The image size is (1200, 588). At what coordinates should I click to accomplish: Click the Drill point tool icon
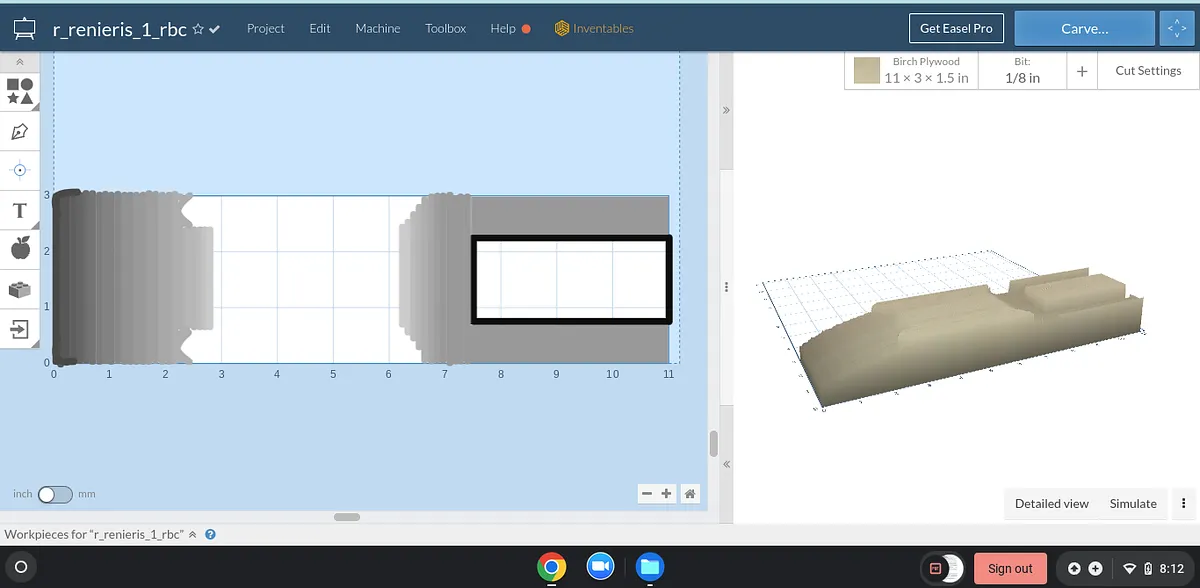(x=20, y=170)
